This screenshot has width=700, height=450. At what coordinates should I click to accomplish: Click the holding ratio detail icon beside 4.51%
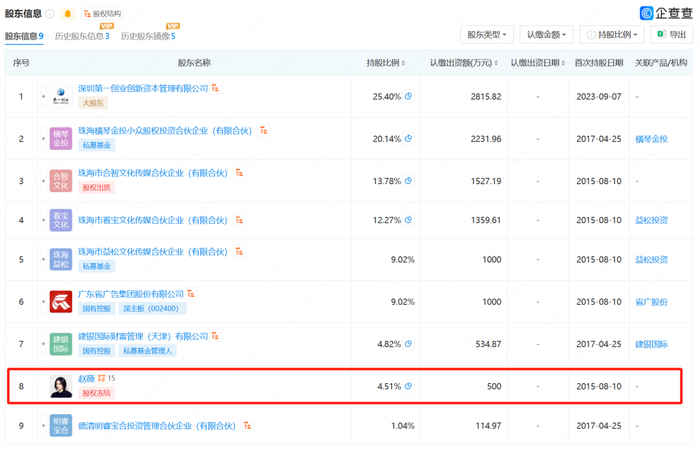click(408, 386)
